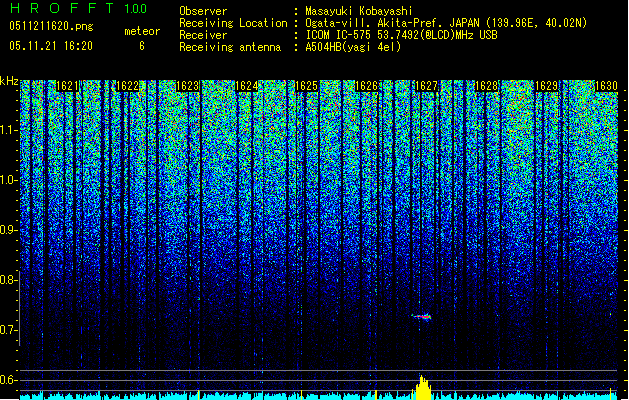Click the date stamp 05.11.21 16:20
The image size is (629, 400).
pos(51,46)
